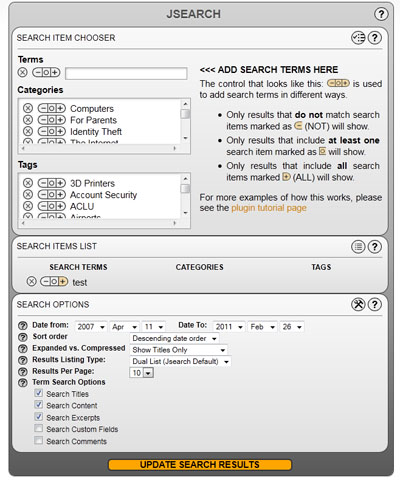Open Date To month dropdown Feb

click(263, 327)
